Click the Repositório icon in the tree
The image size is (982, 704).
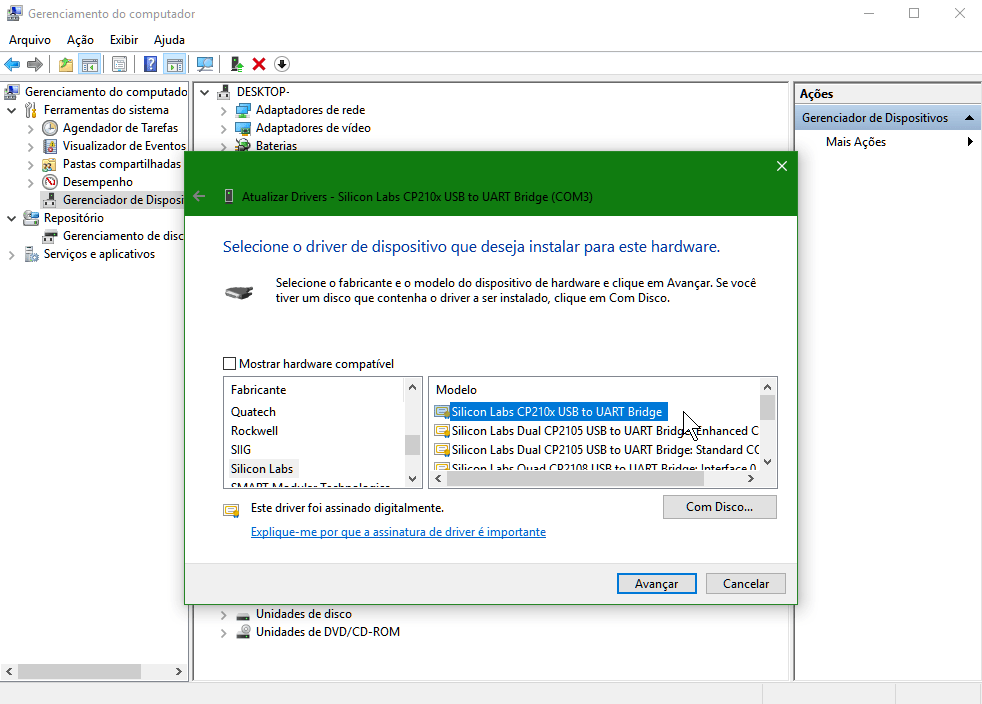pyautogui.click(x=31, y=218)
